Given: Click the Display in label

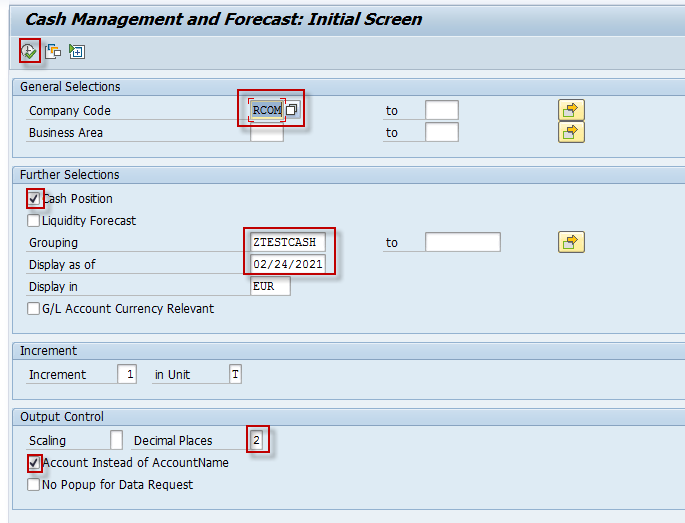Looking at the screenshot, I should pos(53,287).
